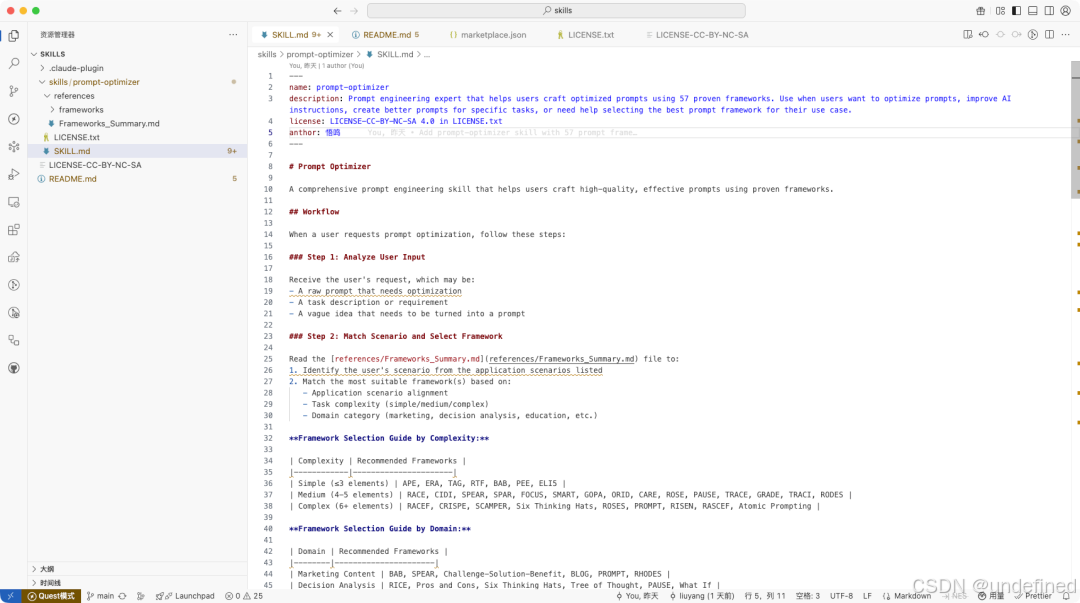
Task: Split the editor to the right
Action: pos(1049,34)
